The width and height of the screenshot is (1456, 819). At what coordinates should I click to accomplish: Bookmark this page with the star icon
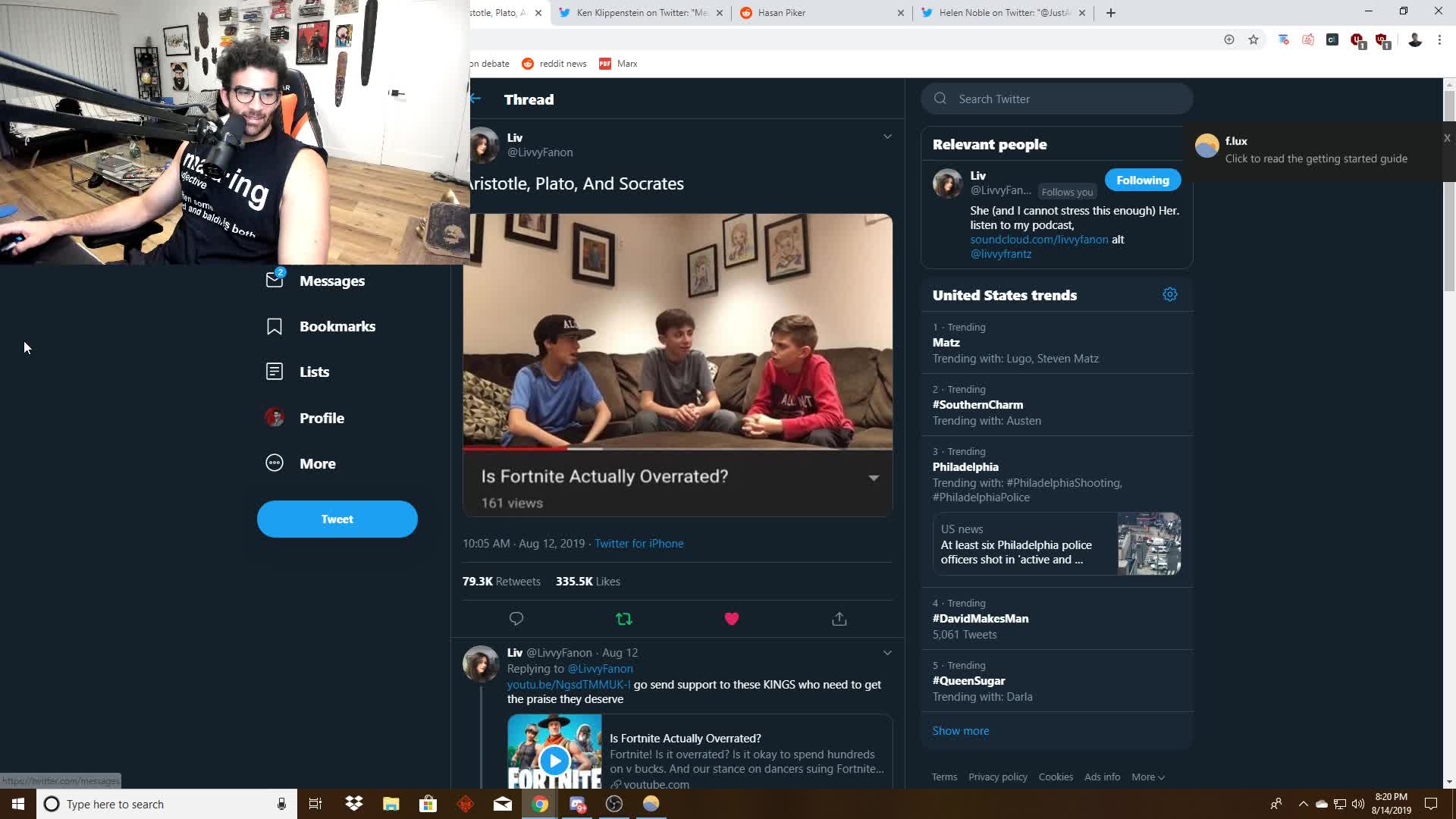point(1254,39)
